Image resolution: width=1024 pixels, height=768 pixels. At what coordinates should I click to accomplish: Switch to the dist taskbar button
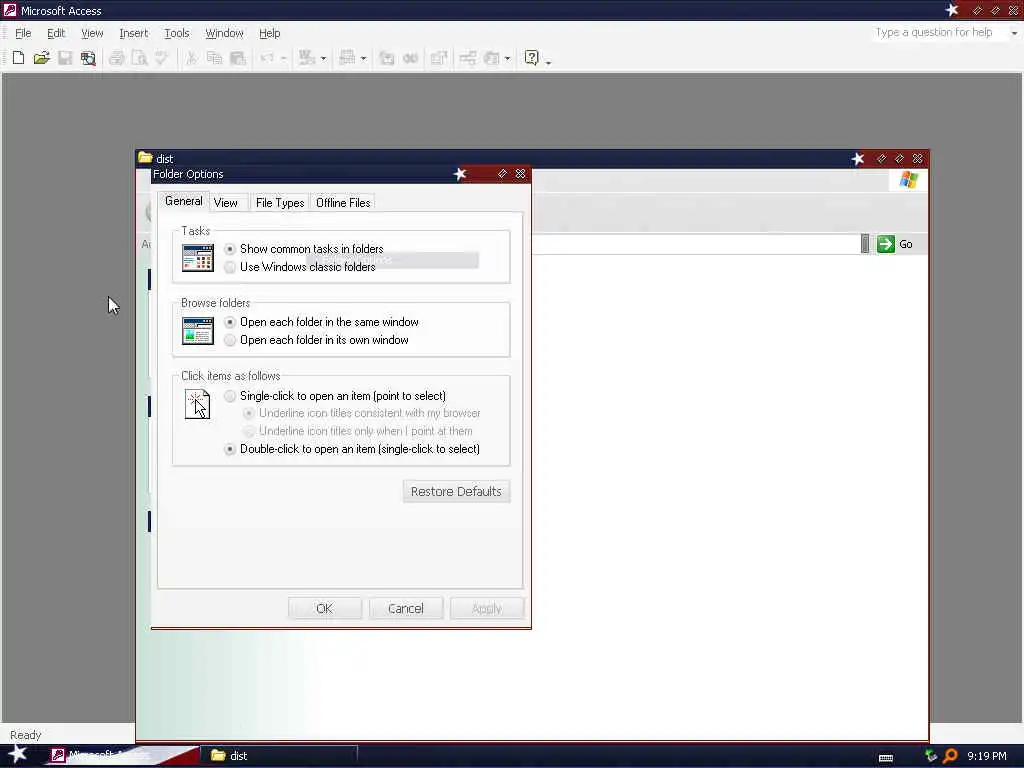coord(279,756)
